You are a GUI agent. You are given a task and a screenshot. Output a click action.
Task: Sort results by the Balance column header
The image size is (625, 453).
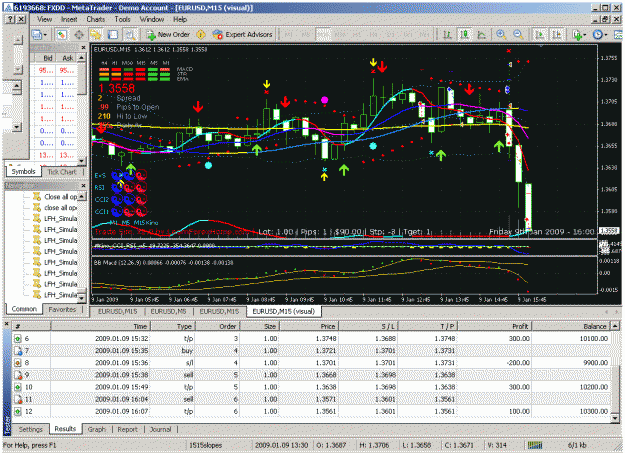[x=572, y=326]
